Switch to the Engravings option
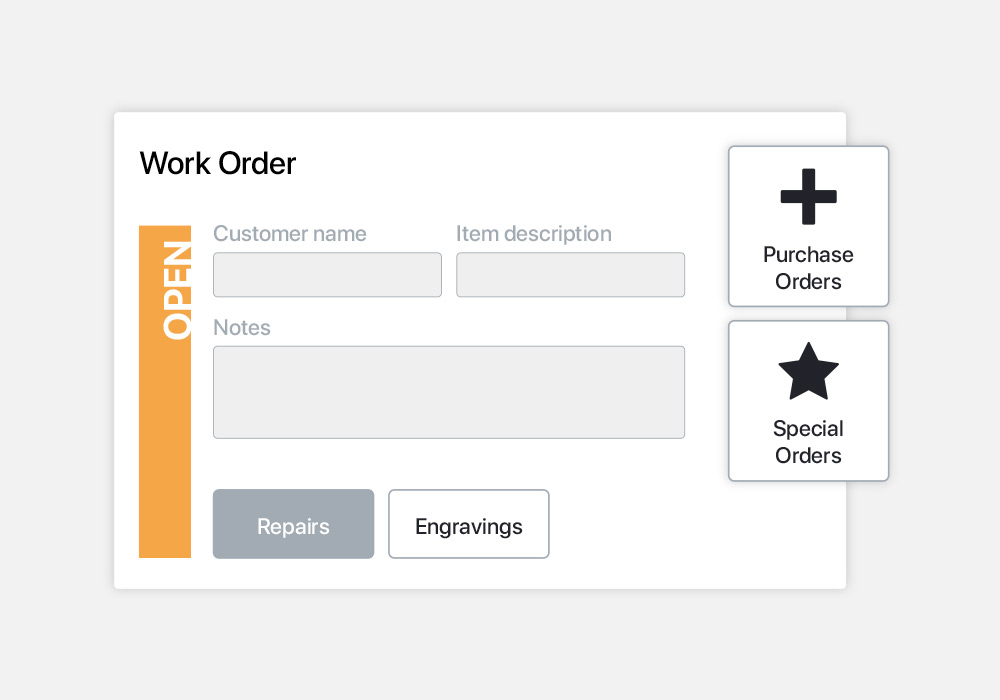The height and width of the screenshot is (700, 1000). tap(468, 524)
